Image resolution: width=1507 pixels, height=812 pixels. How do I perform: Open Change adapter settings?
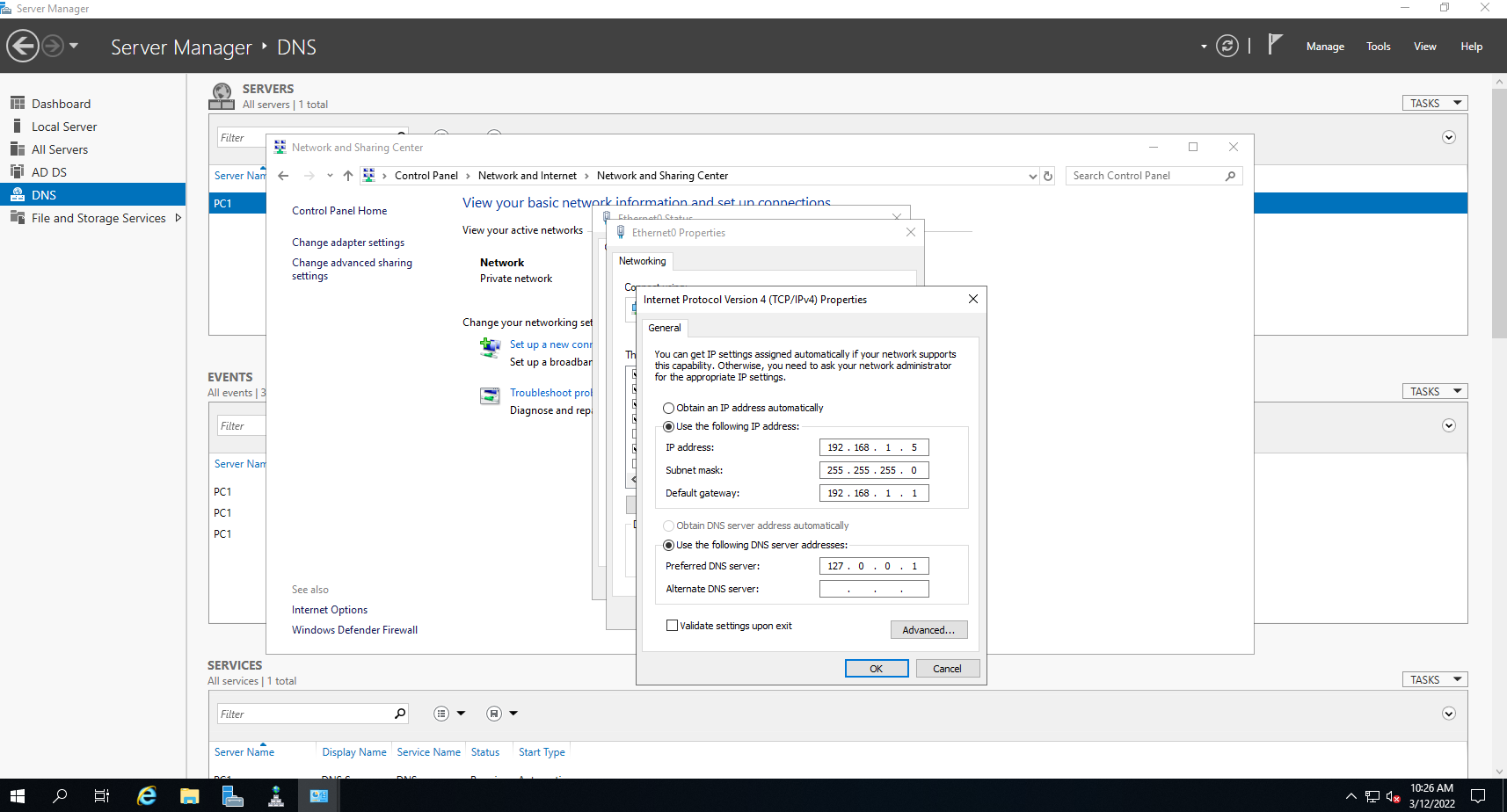pyautogui.click(x=348, y=243)
